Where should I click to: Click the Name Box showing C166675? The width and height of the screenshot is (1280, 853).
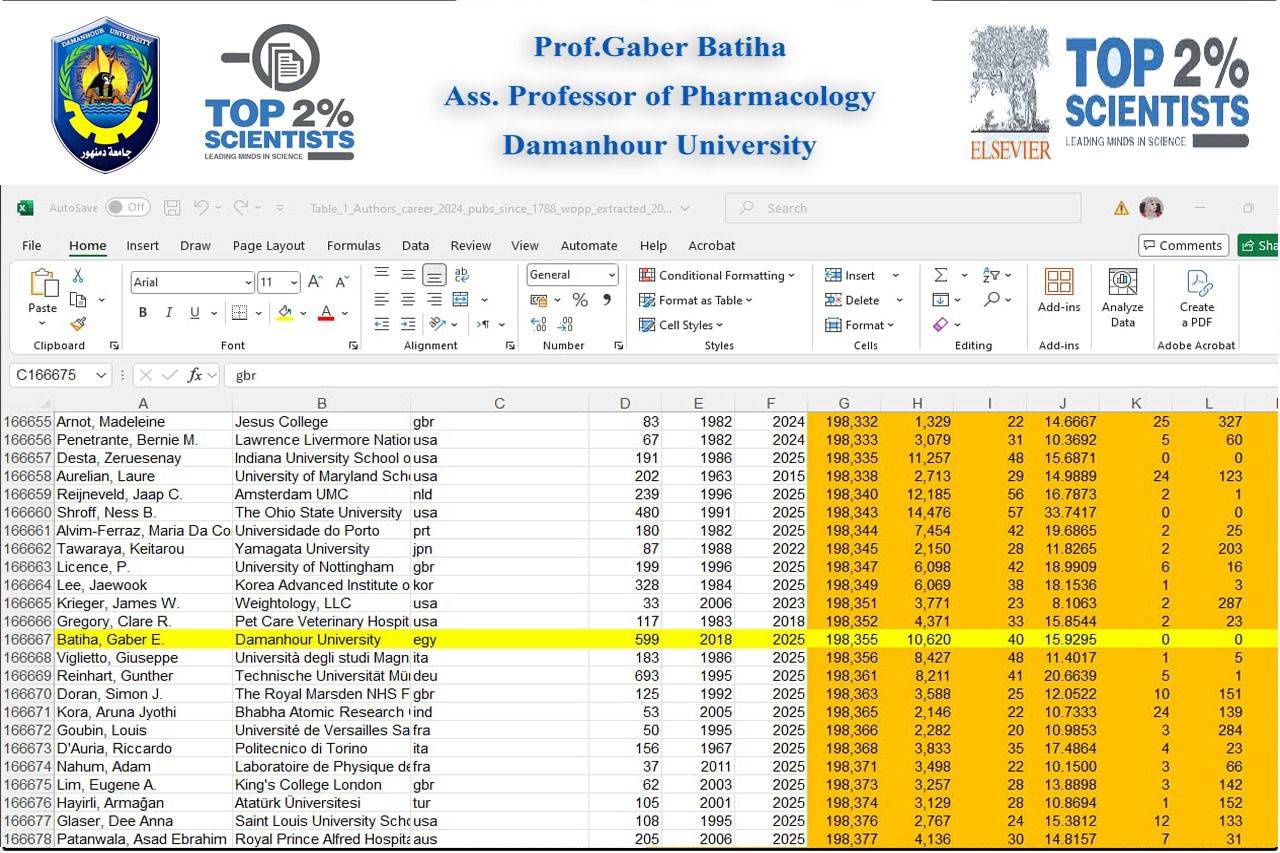(58, 375)
